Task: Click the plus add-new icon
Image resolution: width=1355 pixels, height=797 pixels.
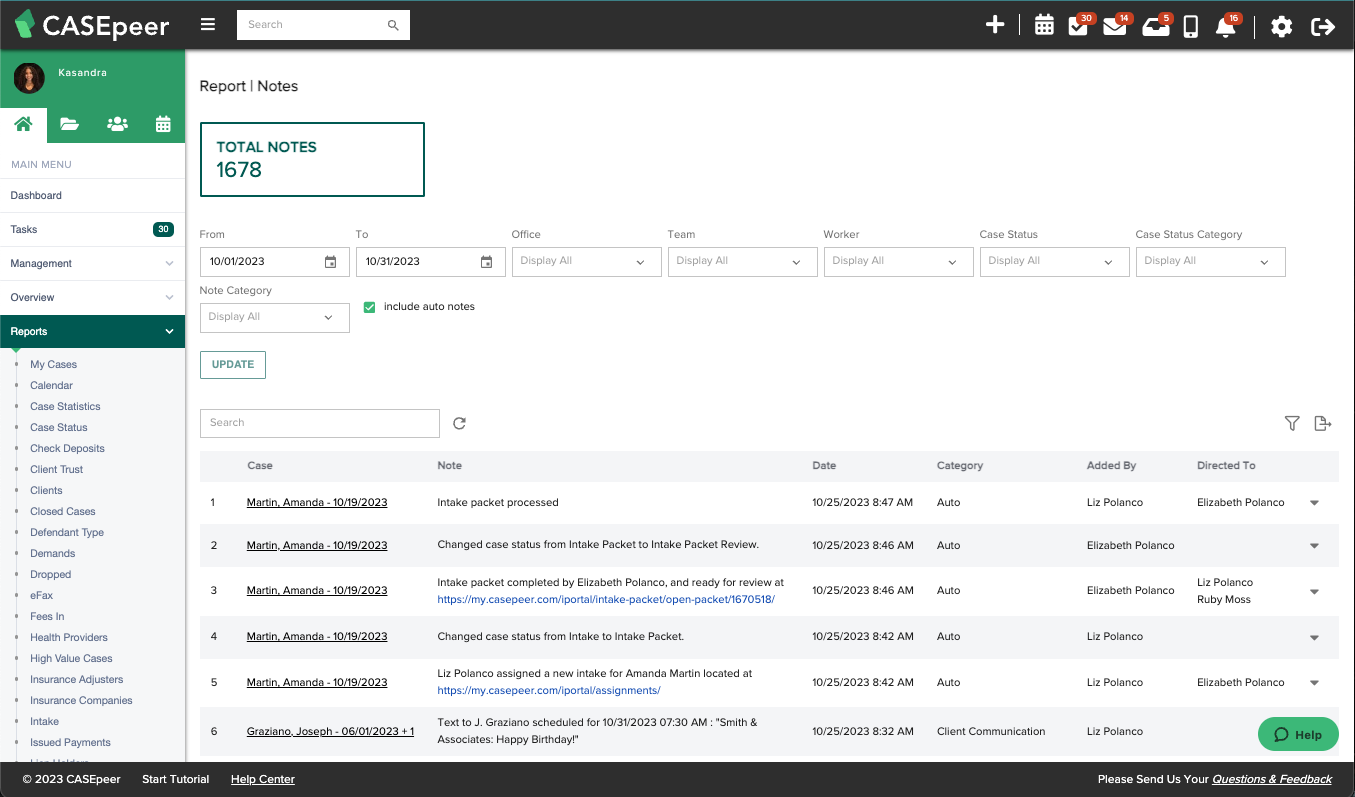Action: tap(995, 25)
